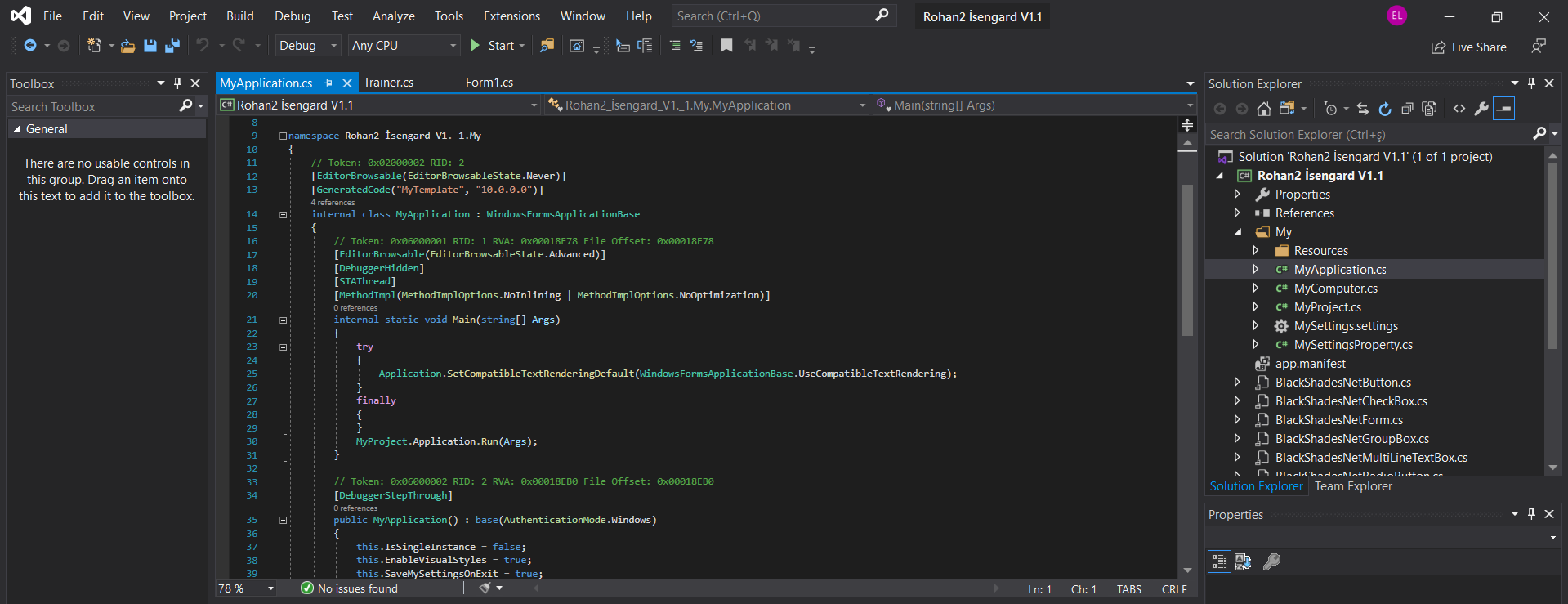The width and height of the screenshot is (1568, 604).
Task: Click the No issues found status
Action: click(350, 588)
